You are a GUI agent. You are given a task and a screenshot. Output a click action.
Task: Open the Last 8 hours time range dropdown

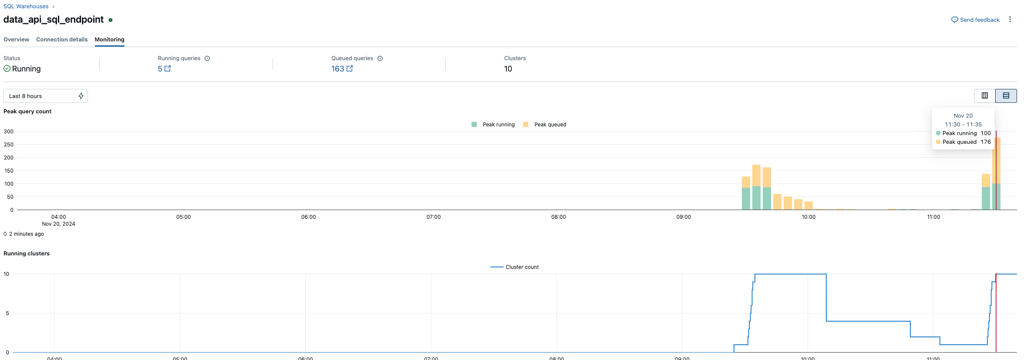pos(39,96)
